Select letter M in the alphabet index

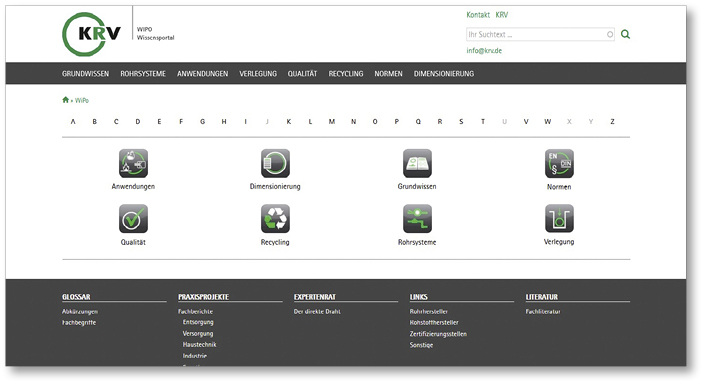tap(332, 122)
